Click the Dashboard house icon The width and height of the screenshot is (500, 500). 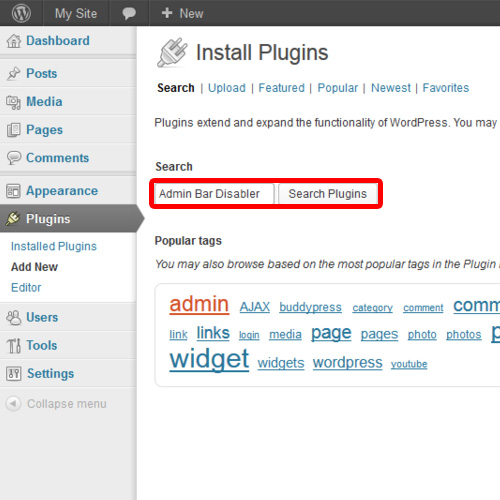[x=14, y=41]
